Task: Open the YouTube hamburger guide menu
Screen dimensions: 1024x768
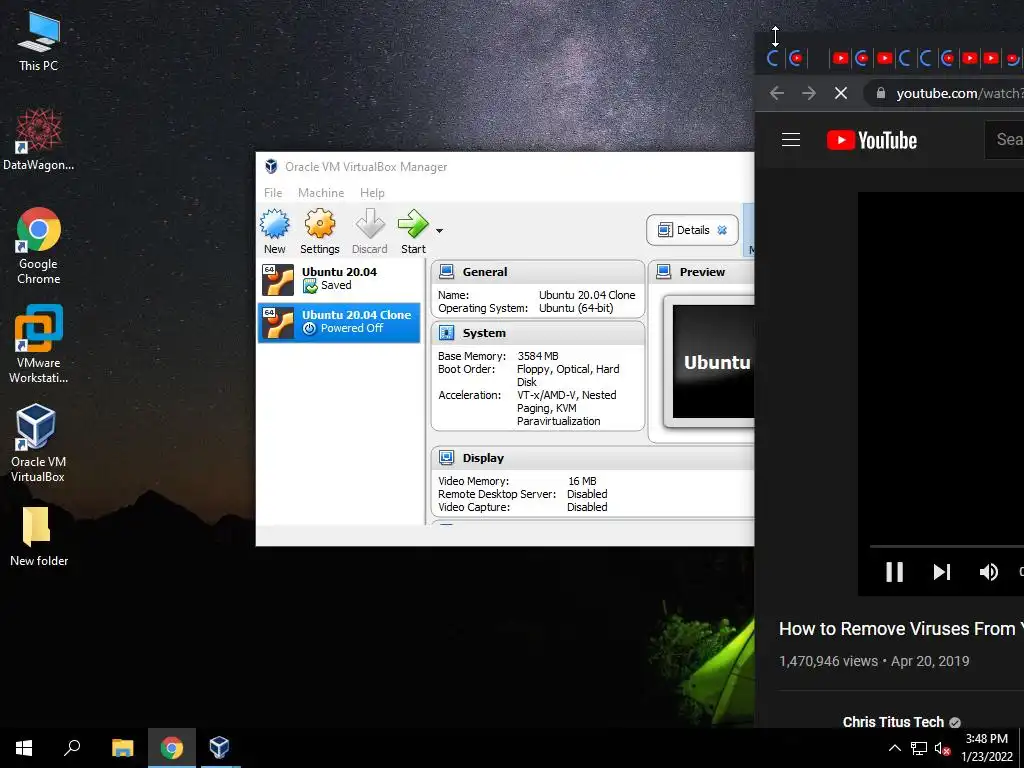Action: tap(791, 140)
